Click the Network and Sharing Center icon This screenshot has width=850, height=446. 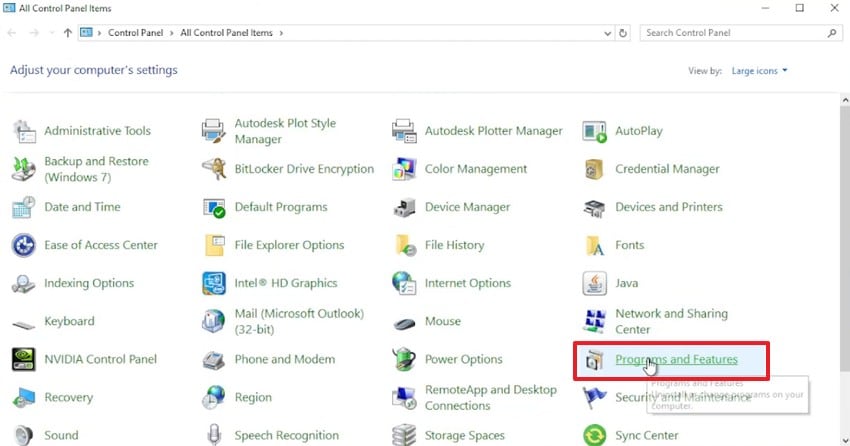594,321
